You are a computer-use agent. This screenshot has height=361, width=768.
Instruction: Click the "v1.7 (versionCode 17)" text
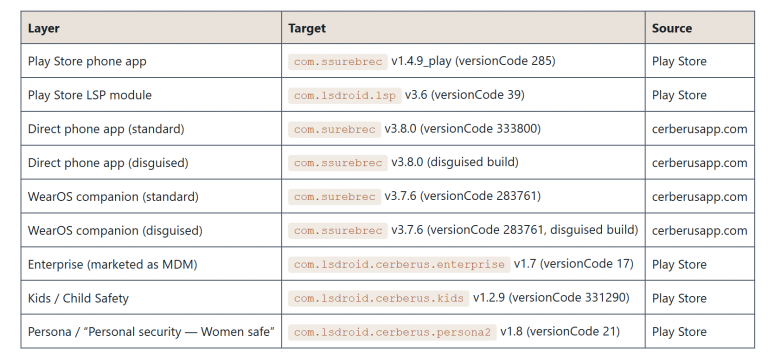pyautogui.click(x=574, y=264)
